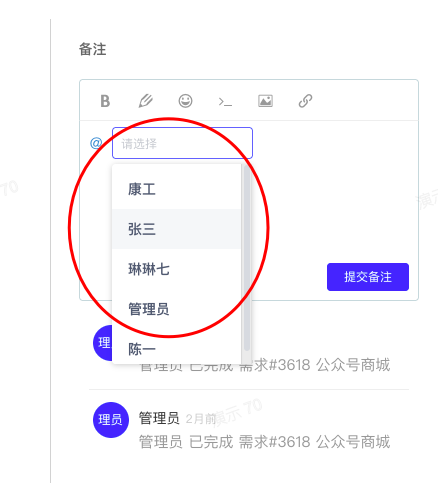The width and height of the screenshot is (438, 483).
Task: Open the 请选择 user select box
Action: (x=182, y=143)
